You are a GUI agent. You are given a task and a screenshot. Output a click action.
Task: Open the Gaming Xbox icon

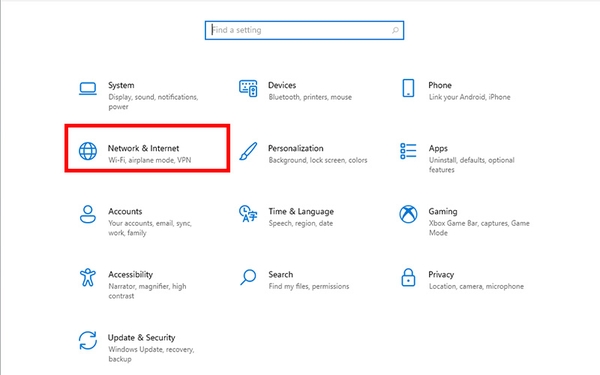(x=408, y=214)
